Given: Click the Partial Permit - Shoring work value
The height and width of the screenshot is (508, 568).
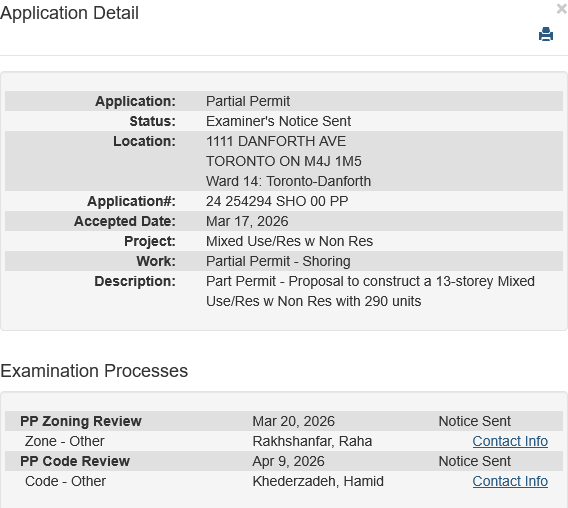Looking at the screenshot, I should click(x=278, y=261).
